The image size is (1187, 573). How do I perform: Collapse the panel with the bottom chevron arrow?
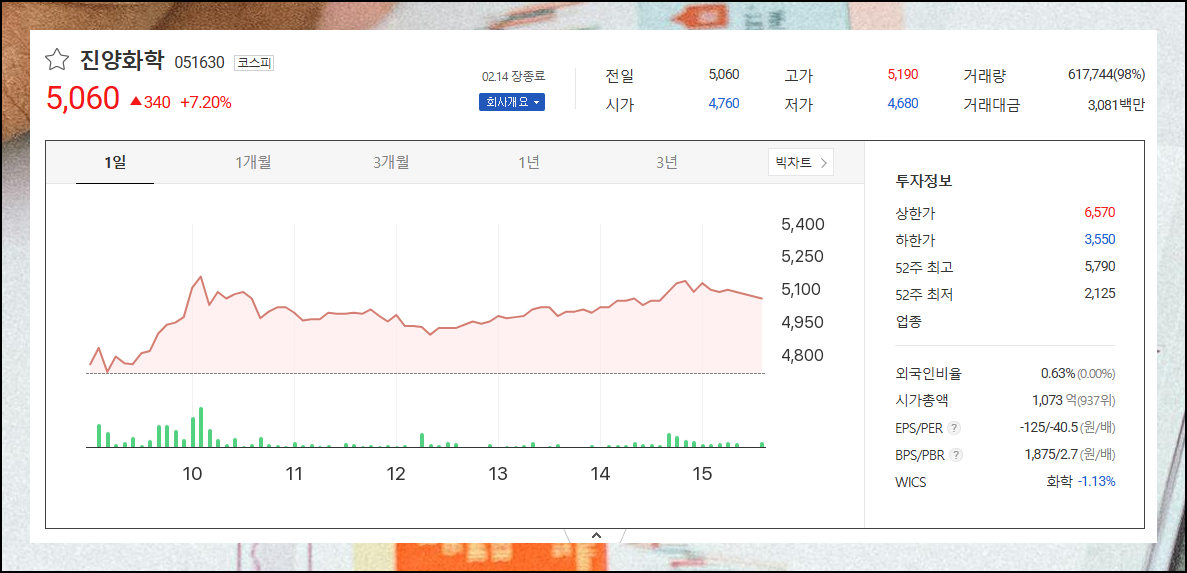[596, 535]
